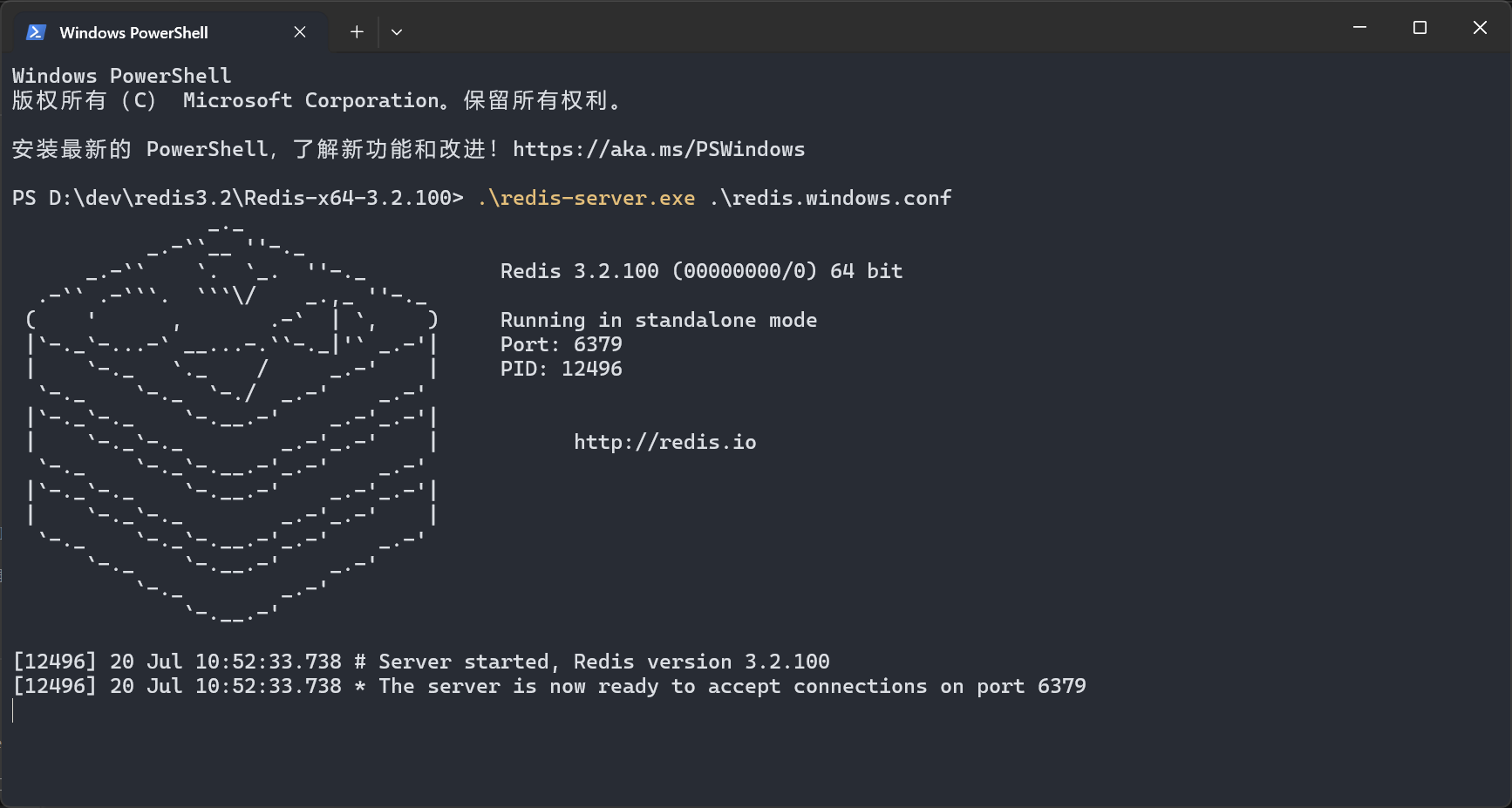
Task: Open the https://aka.ms/PSWindows link
Action: [658, 149]
